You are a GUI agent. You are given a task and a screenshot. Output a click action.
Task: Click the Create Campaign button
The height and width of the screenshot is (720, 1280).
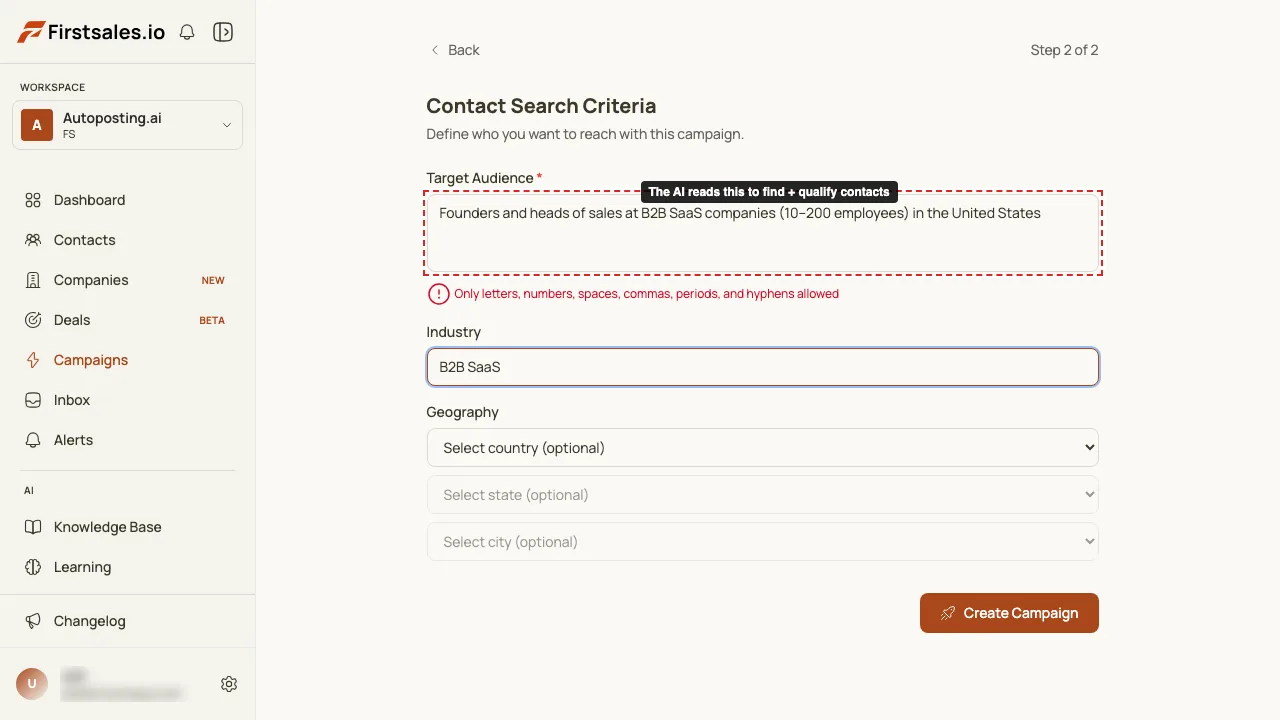pos(1009,613)
